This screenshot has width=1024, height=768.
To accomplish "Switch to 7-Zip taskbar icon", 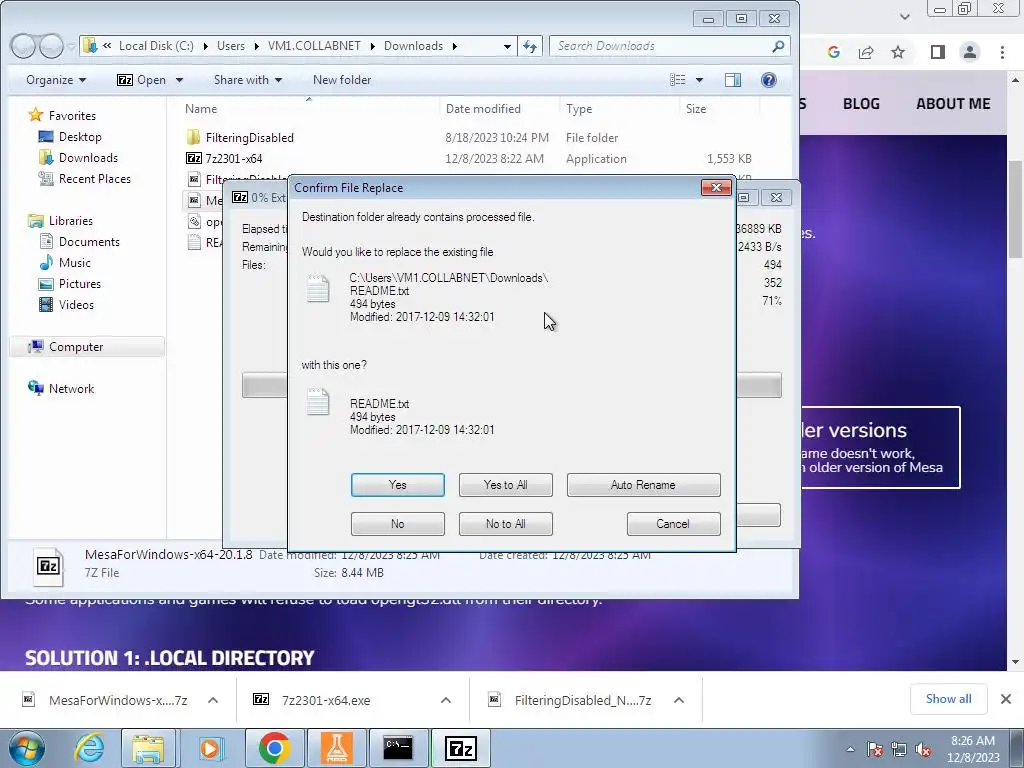I will (460, 748).
